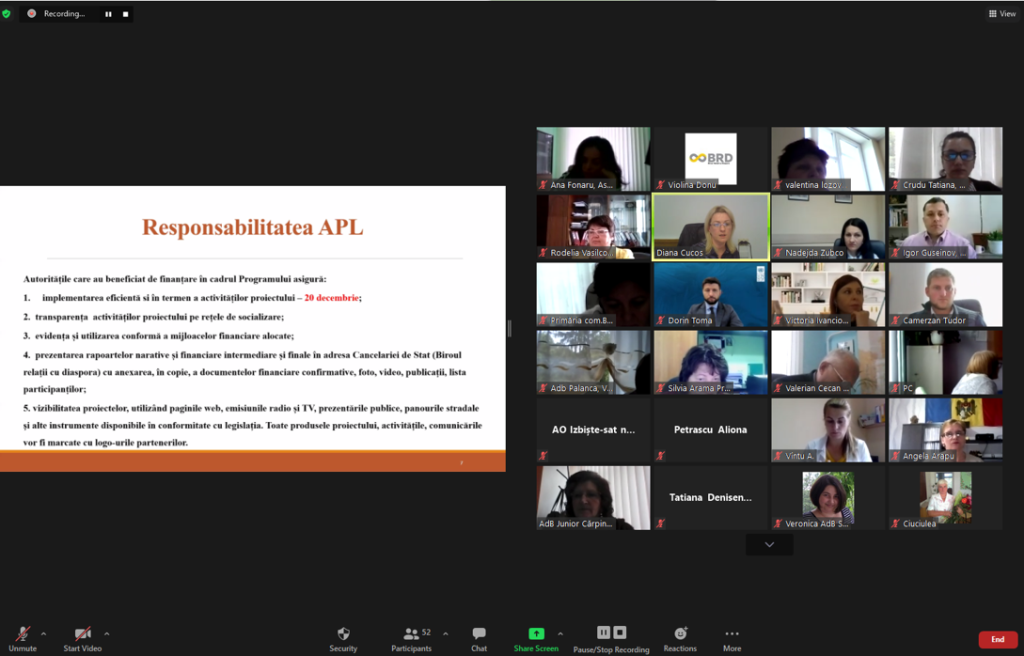Image resolution: width=1024 pixels, height=656 pixels.
Task: Open the Security shield icon
Action: pyautogui.click(x=344, y=633)
